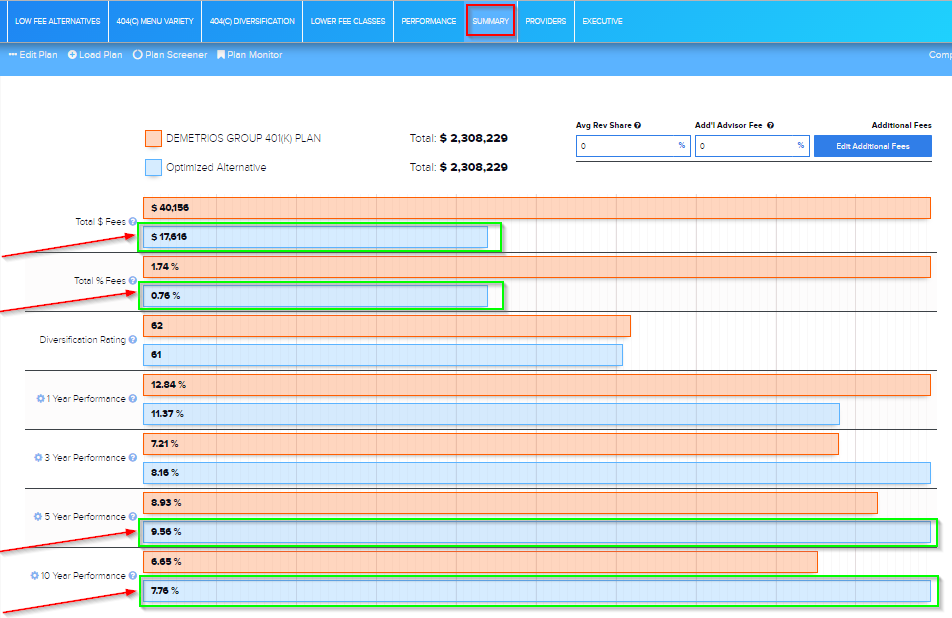The image size is (952, 618).
Task: Select Edit Plan option
Action: pos(33,55)
